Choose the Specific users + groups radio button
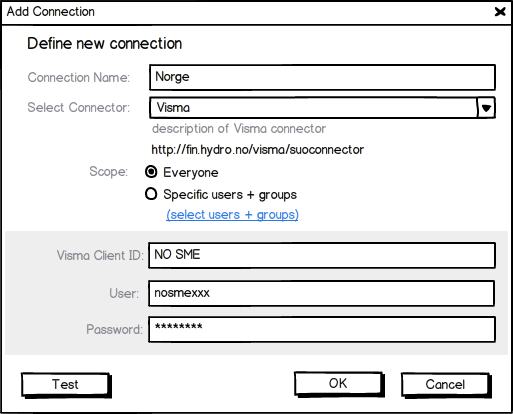 click(151, 194)
